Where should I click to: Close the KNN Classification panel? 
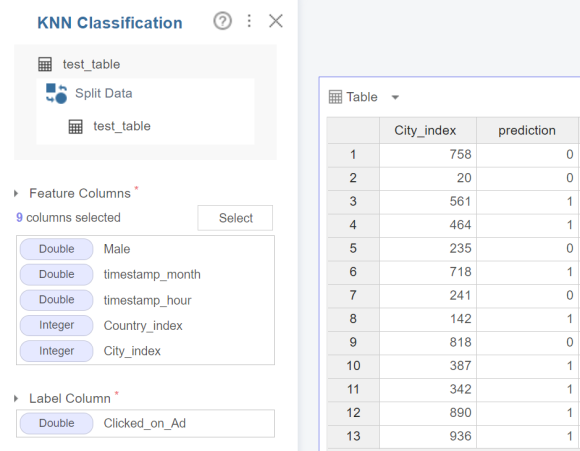(x=276, y=21)
